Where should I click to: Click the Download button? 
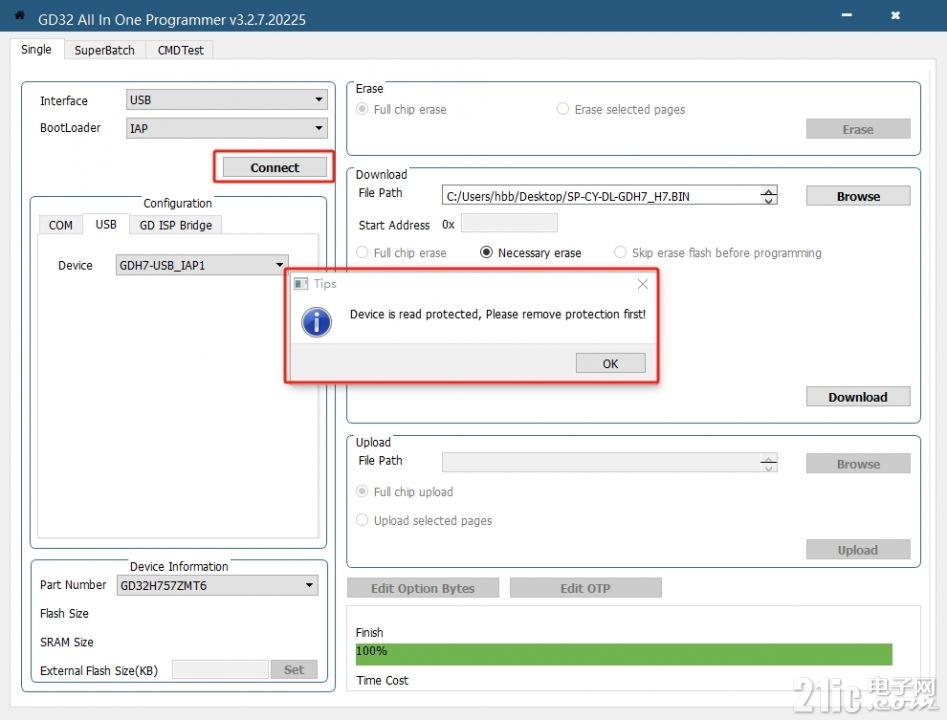[858, 396]
